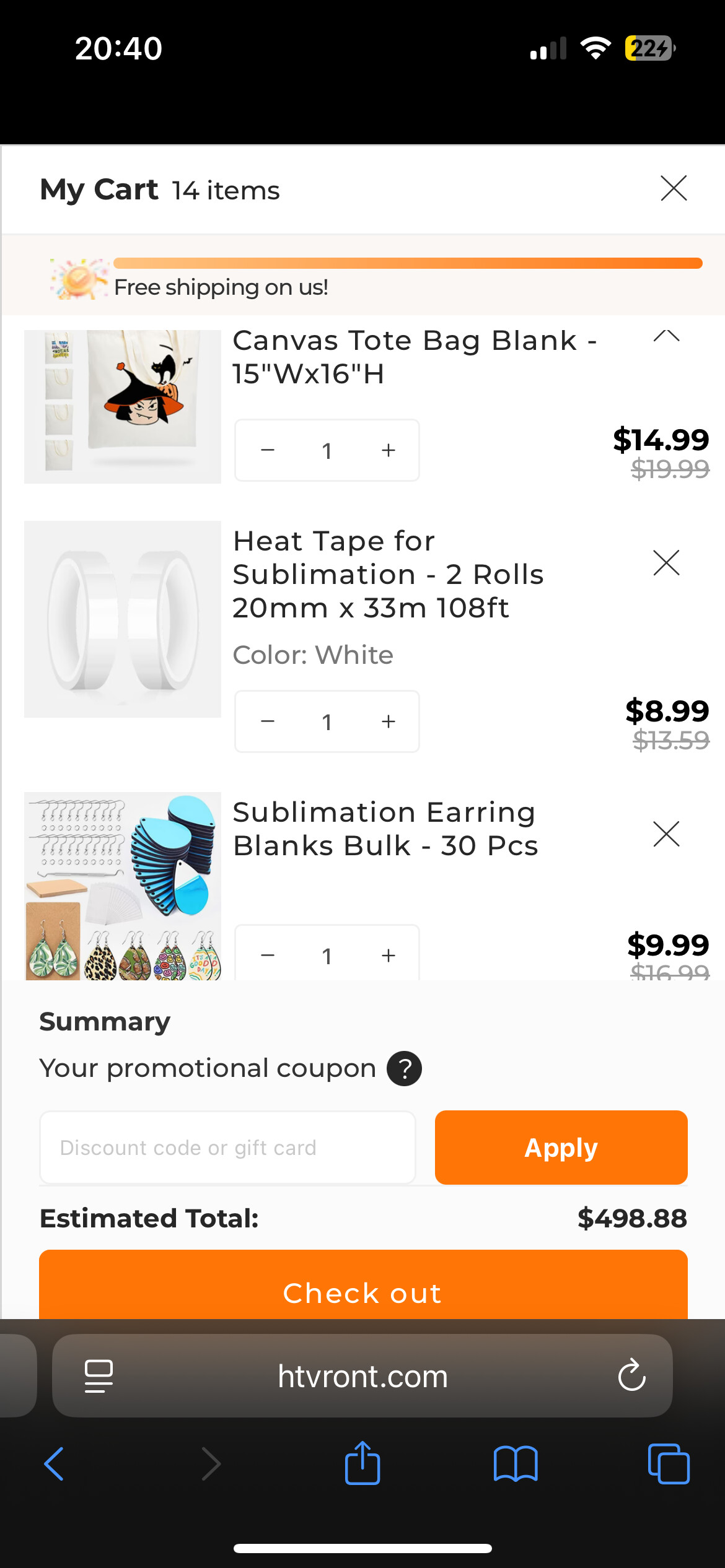Open Safari bookmarks
Viewport: 725px width, 1568px height.
(x=516, y=1464)
